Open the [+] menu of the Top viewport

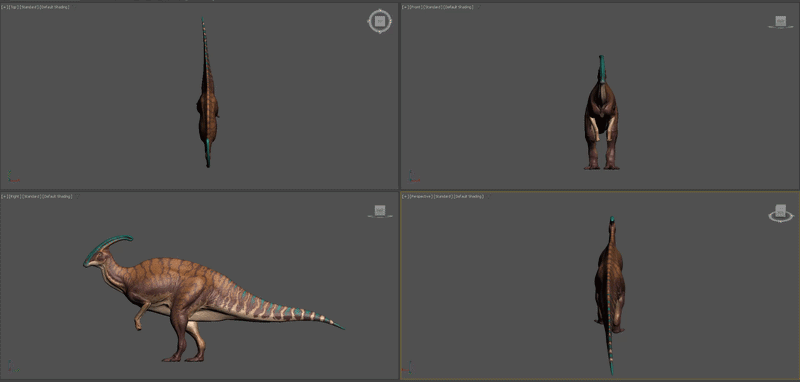tap(5, 8)
